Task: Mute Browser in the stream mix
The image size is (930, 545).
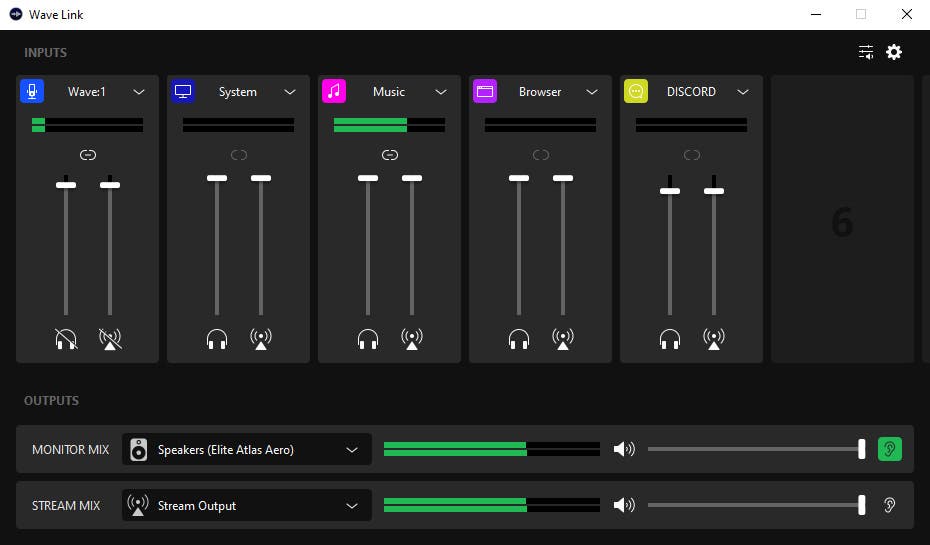Action: [563, 339]
